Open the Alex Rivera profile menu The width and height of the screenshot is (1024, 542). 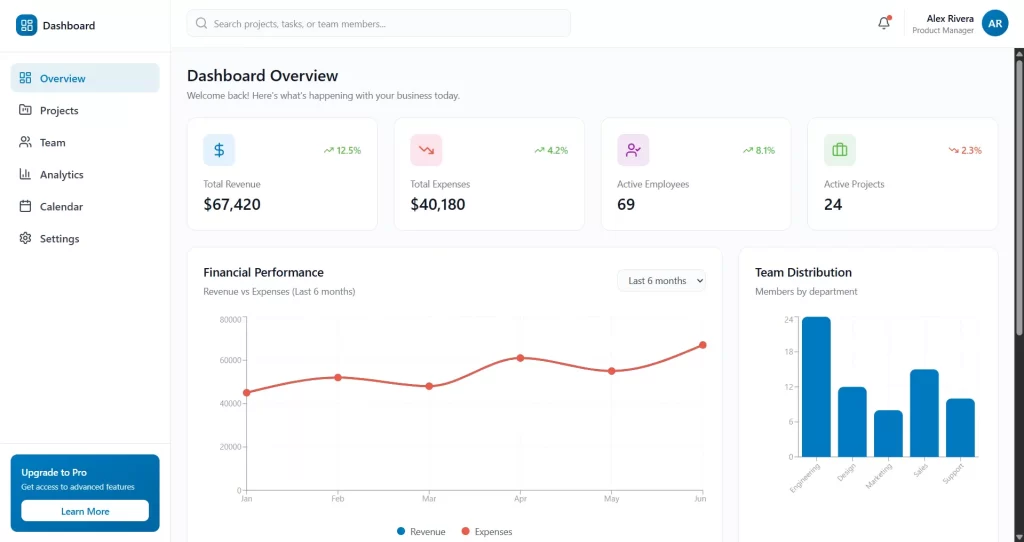(x=942, y=23)
